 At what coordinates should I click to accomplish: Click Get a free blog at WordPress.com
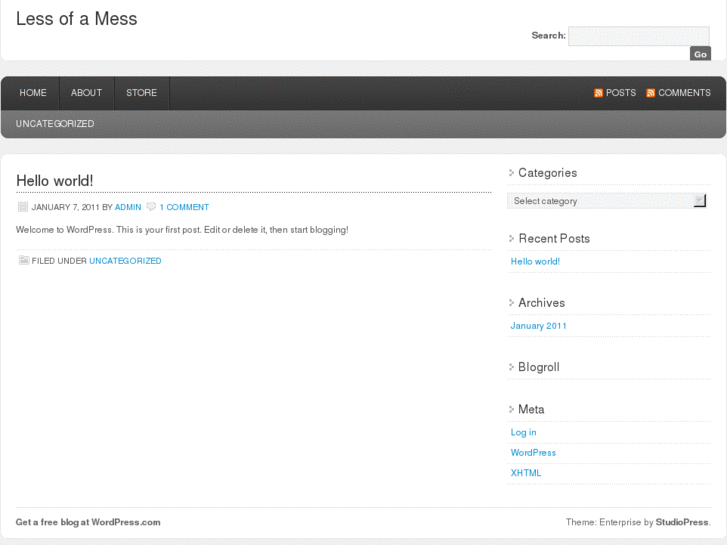[88, 522]
